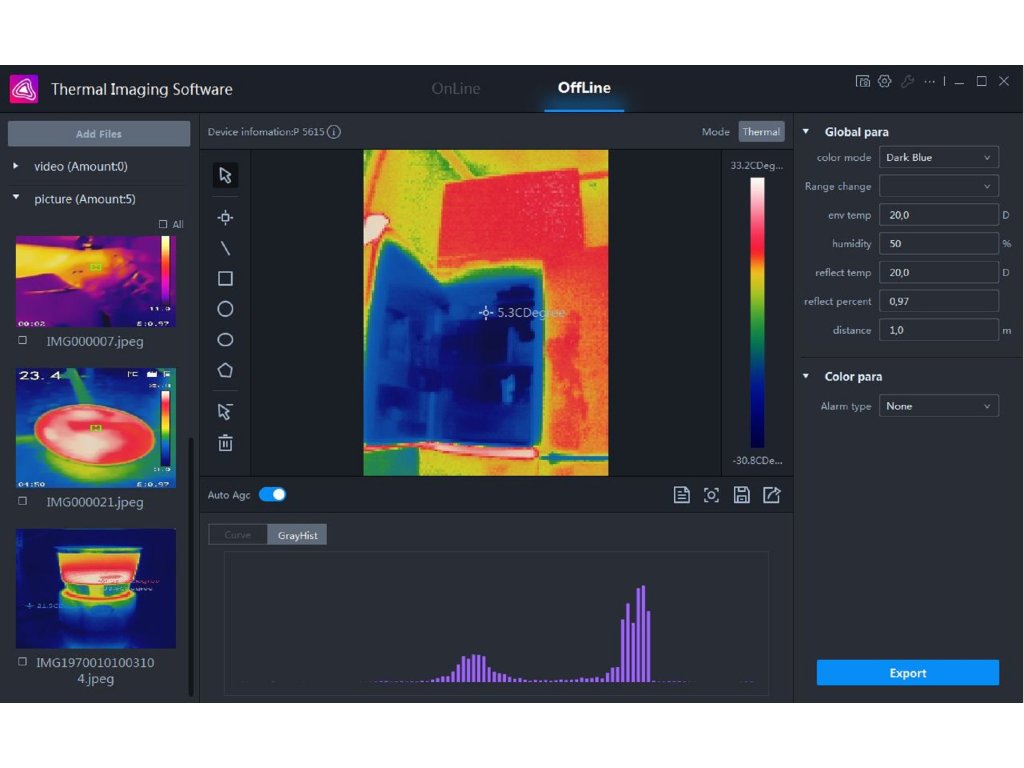The width and height of the screenshot is (1024, 768).
Task: Open the device information info icon
Action: point(334,132)
